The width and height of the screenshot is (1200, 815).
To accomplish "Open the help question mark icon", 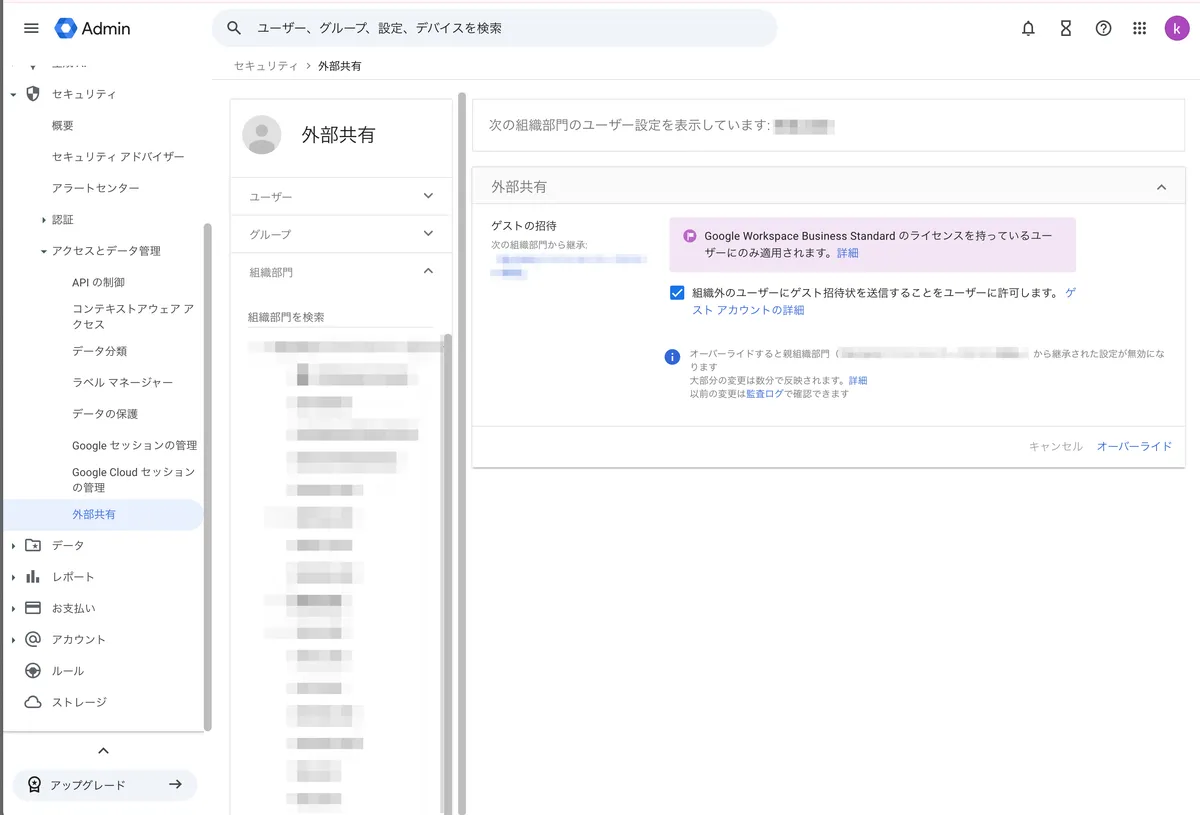I will (x=1103, y=28).
